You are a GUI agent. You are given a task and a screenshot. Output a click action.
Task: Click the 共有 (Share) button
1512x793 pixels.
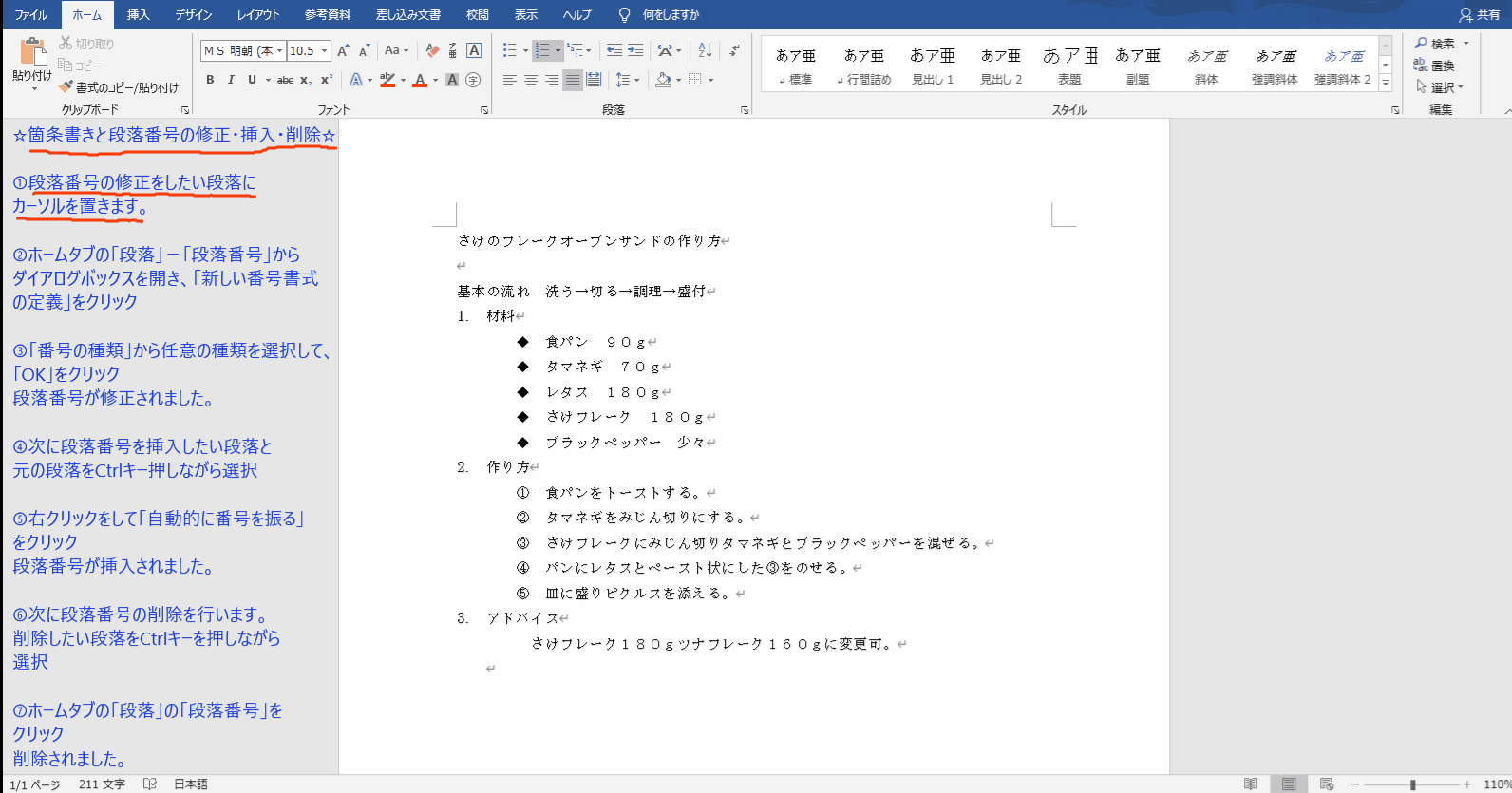[x=1480, y=14]
